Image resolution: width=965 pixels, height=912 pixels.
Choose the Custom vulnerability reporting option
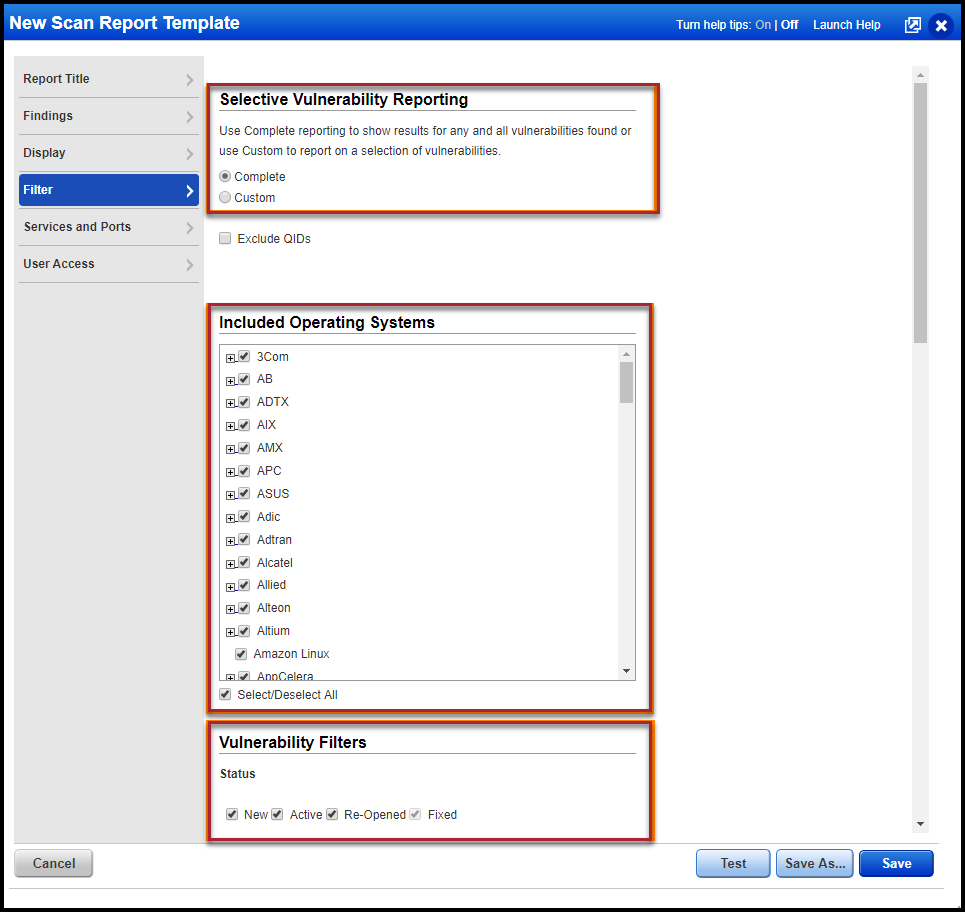(x=225, y=197)
